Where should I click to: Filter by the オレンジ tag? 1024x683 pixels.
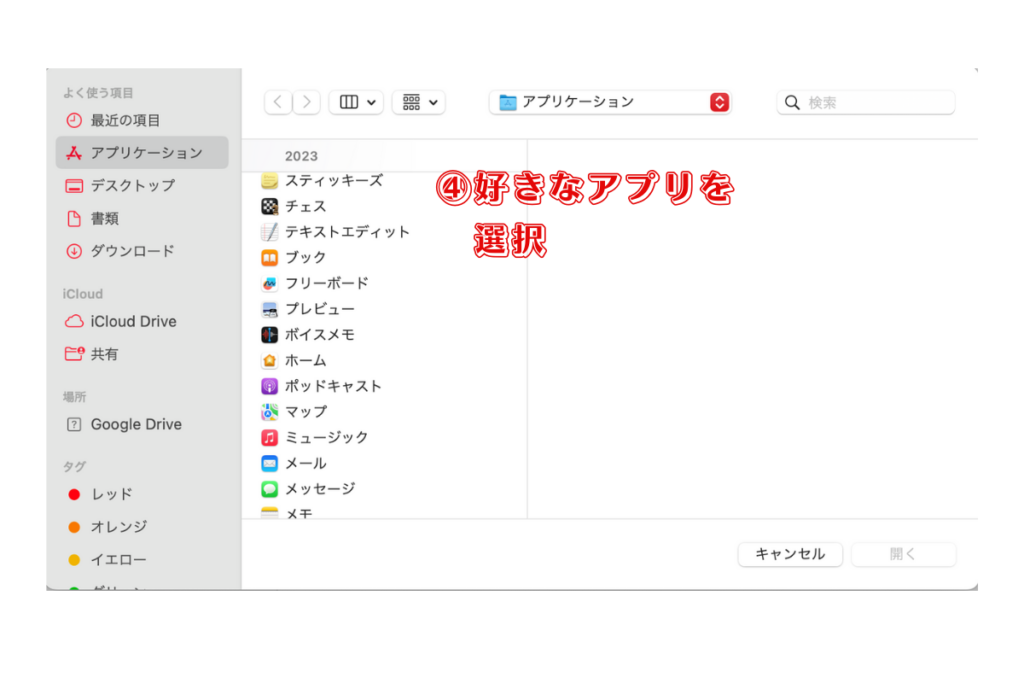(118, 527)
